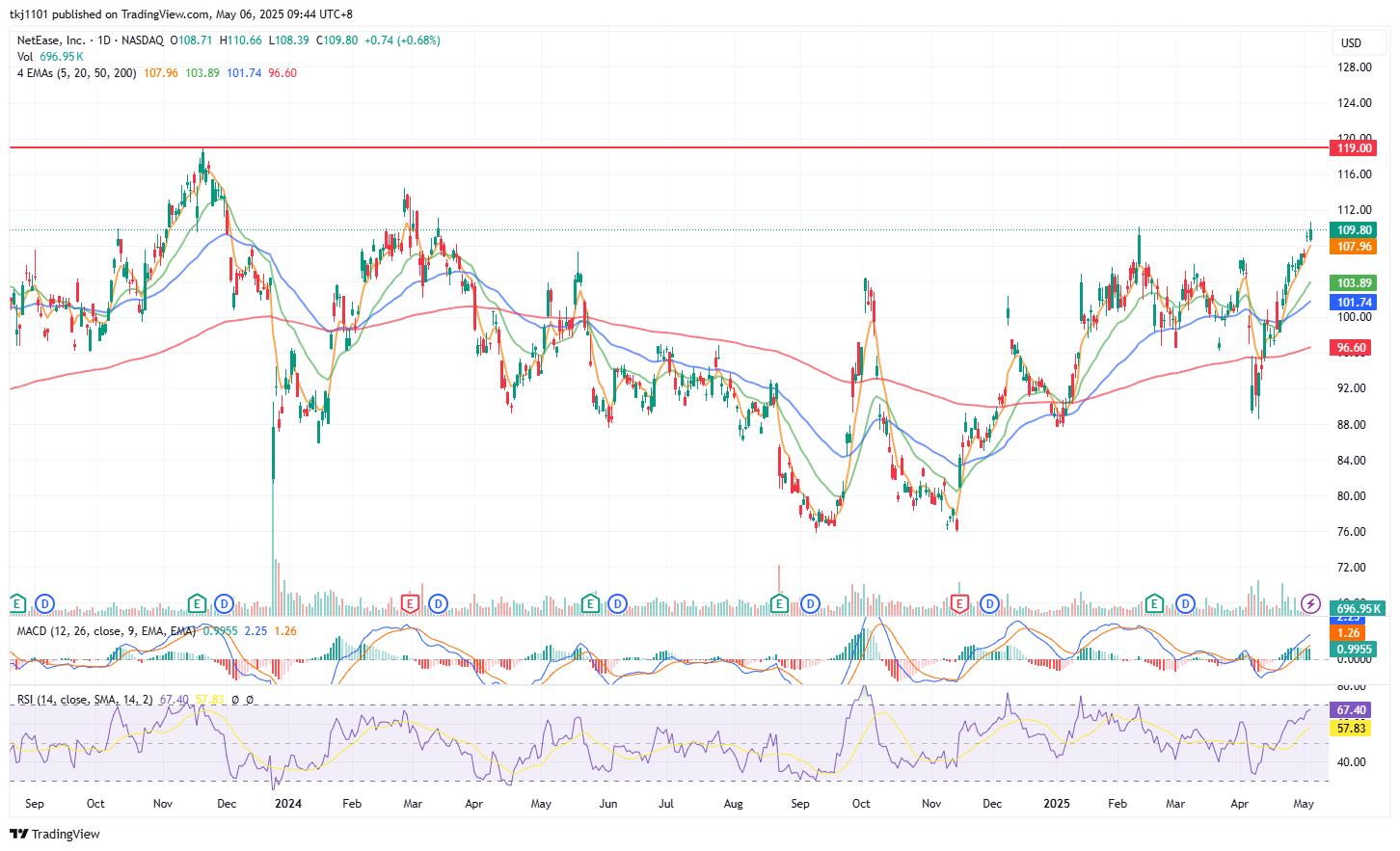The width and height of the screenshot is (1400, 851).
Task: Open the earnings marker before Sep 2023
Action: click(16, 604)
